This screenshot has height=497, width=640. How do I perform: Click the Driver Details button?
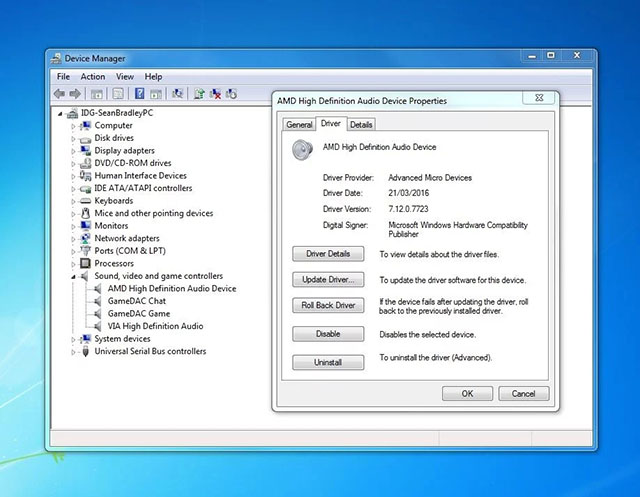(x=328, y=254)
